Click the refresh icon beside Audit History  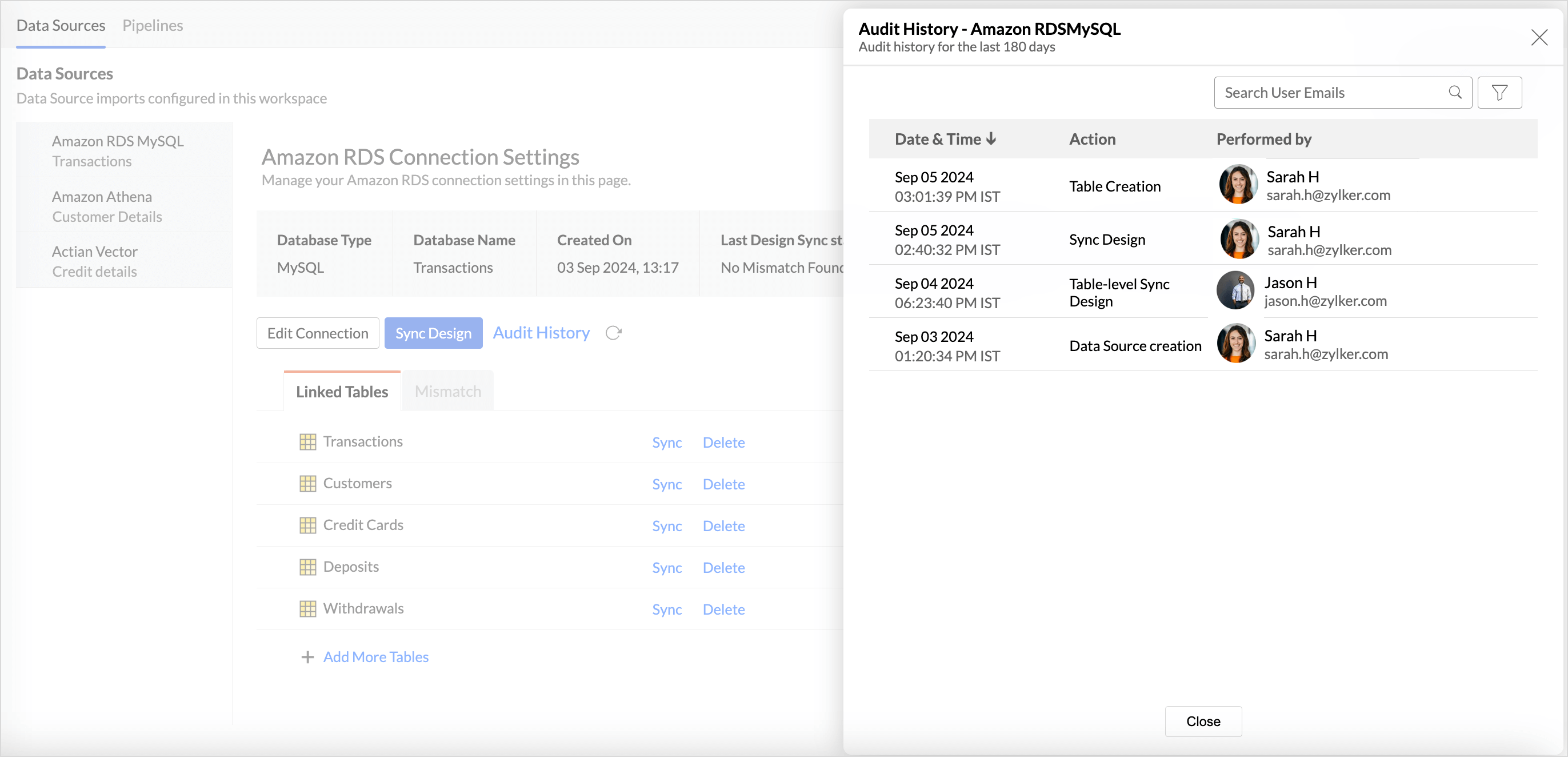613,333
